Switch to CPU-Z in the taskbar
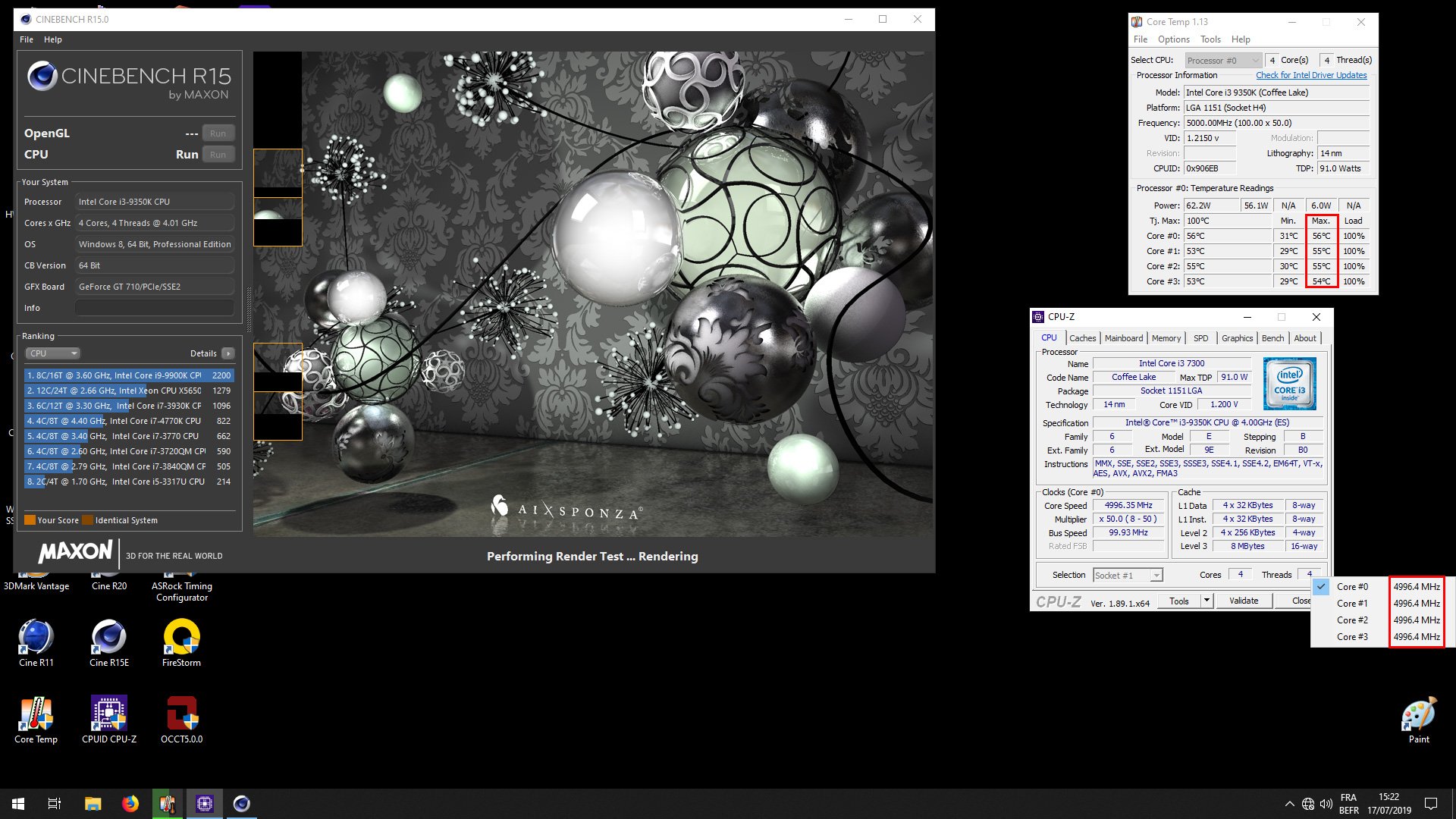The height and width of the screenshot is (819, 1456). coord(204,804)
